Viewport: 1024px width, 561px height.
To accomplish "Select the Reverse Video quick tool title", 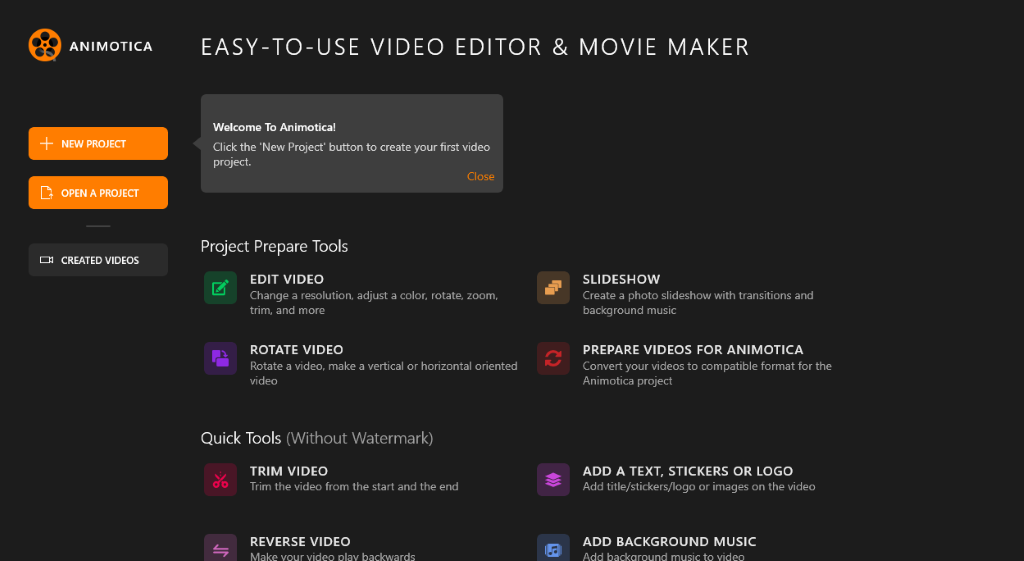I will point(300,541).
